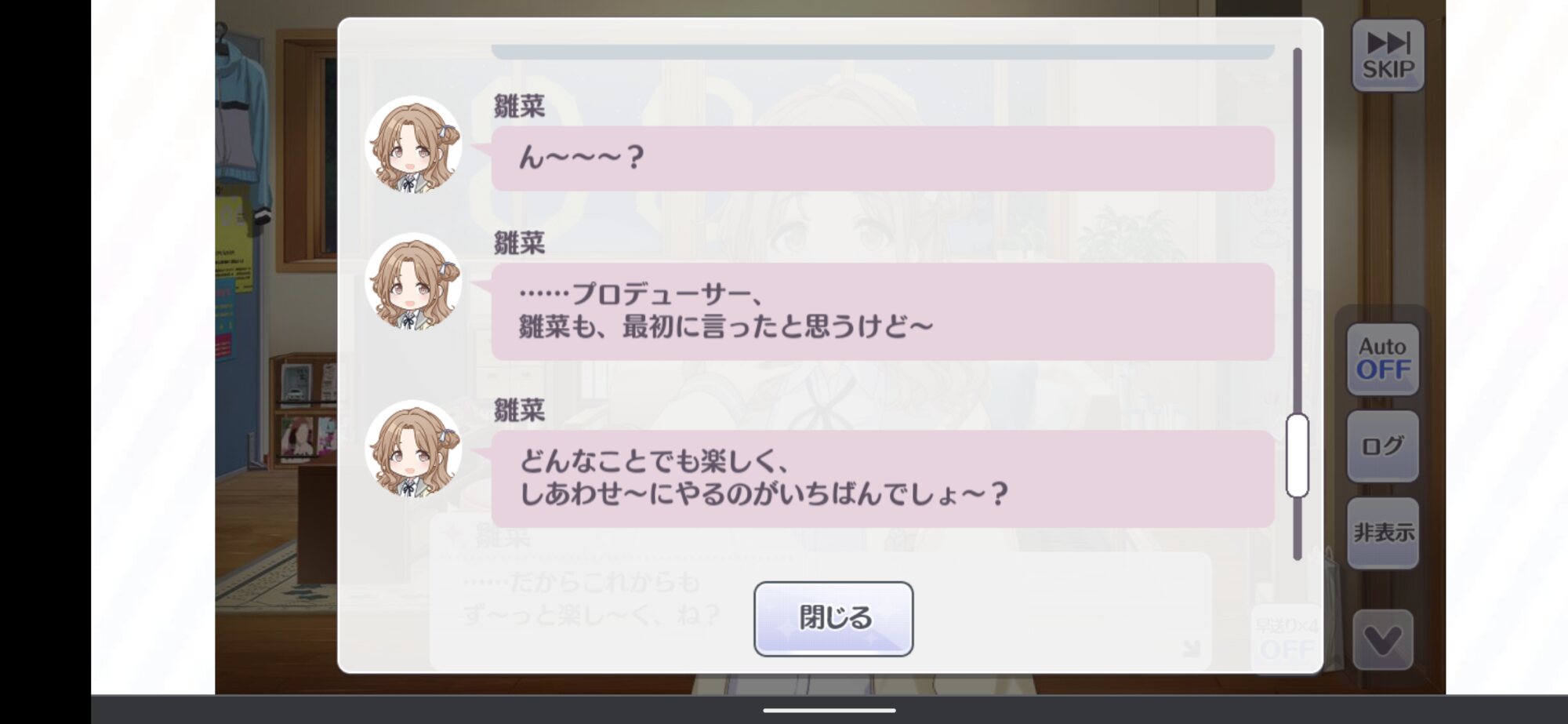Open the ログ log button
This screenshot has height=724, width=1568.
[x=1383, y=446]
